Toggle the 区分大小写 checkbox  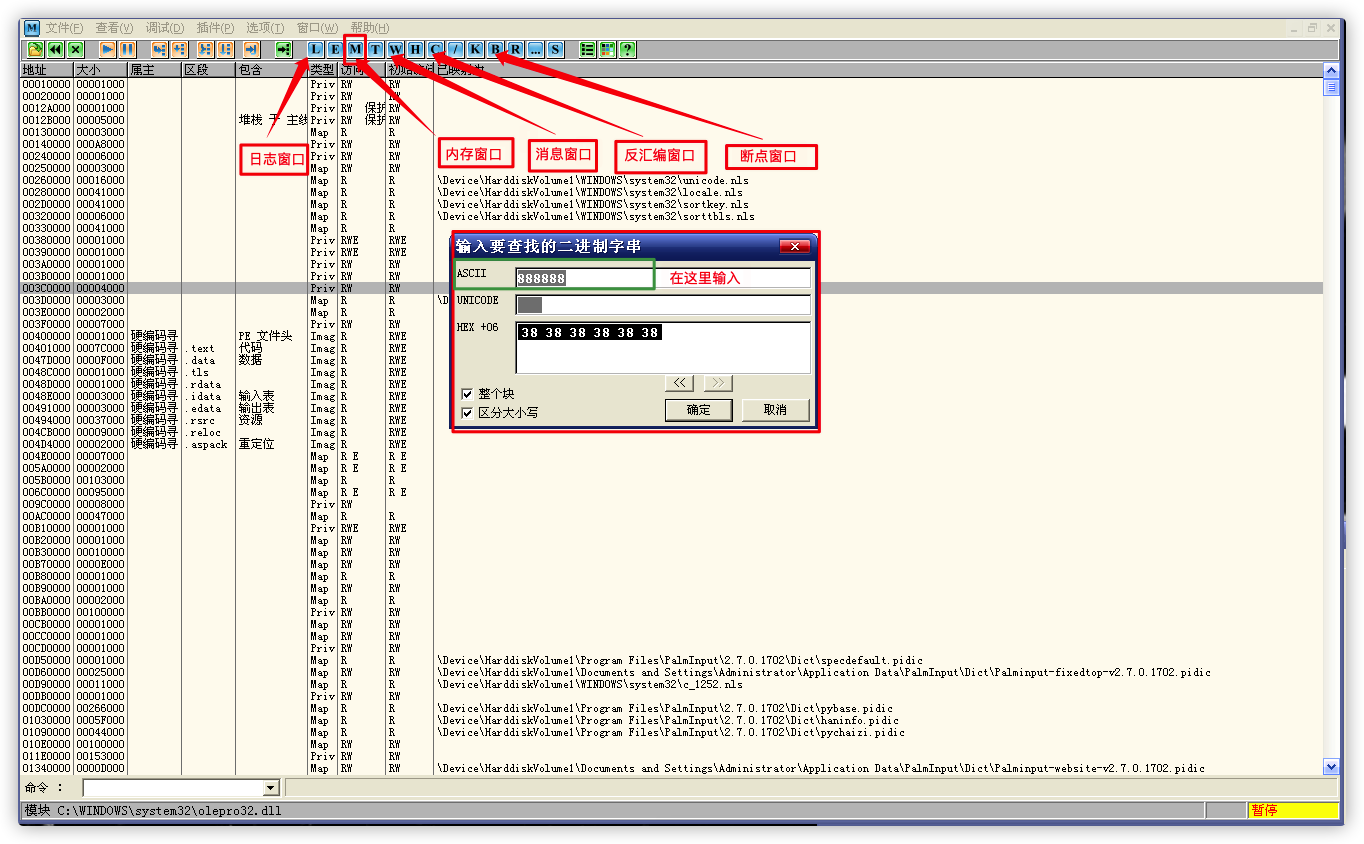click(x=467, y=412)
